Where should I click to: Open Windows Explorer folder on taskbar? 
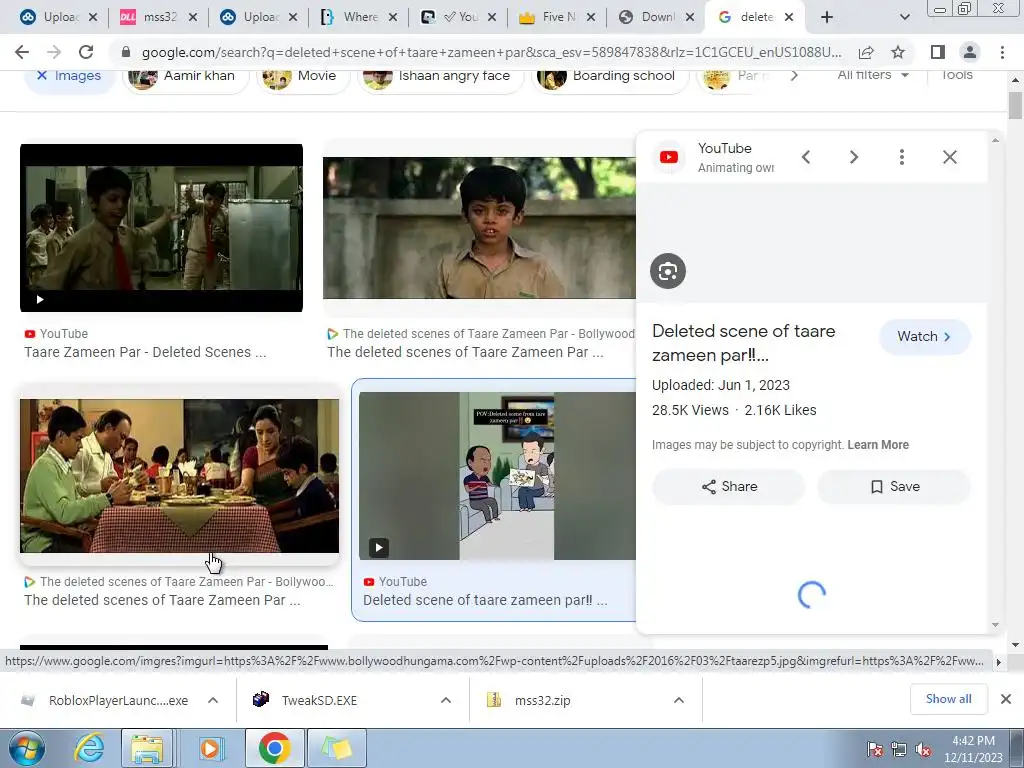148,749
